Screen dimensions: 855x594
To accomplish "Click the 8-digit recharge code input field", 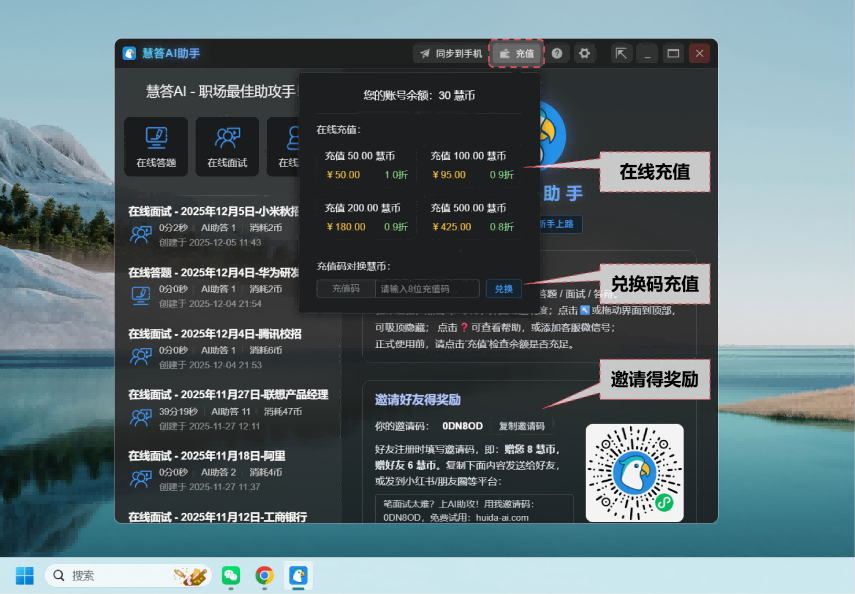I will 427,289.
